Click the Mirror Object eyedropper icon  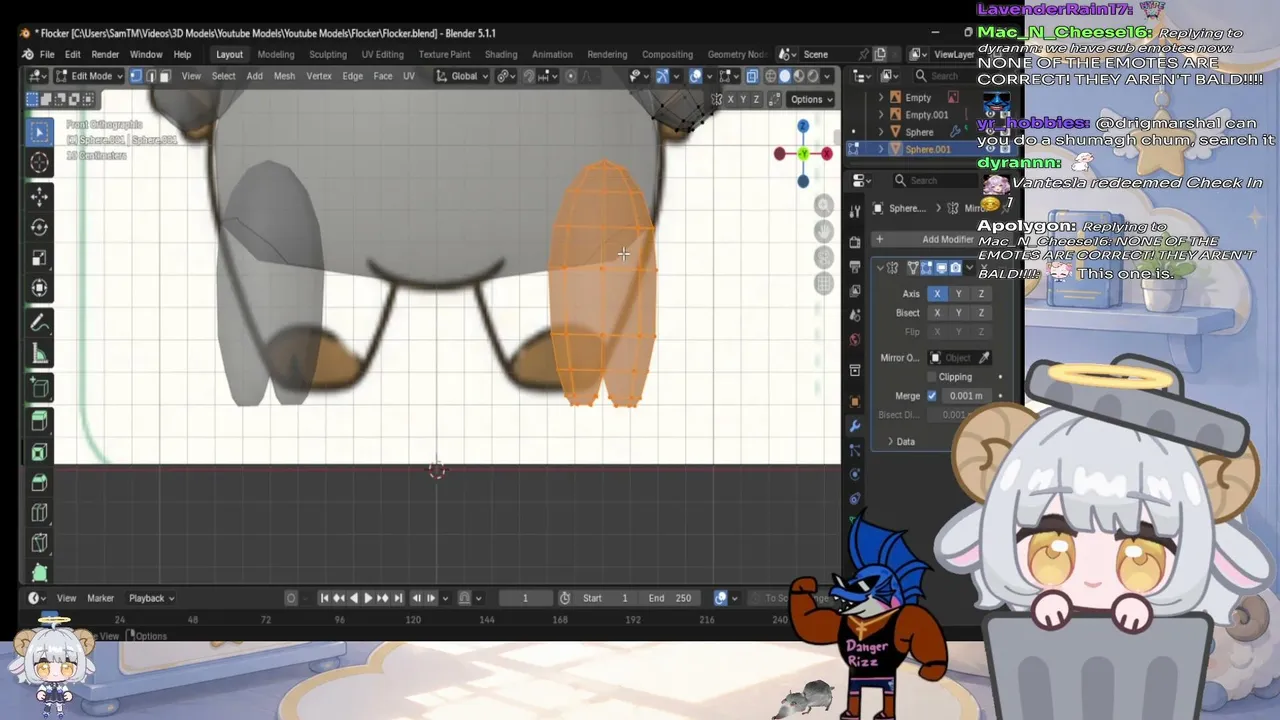(x=984, y=358)
